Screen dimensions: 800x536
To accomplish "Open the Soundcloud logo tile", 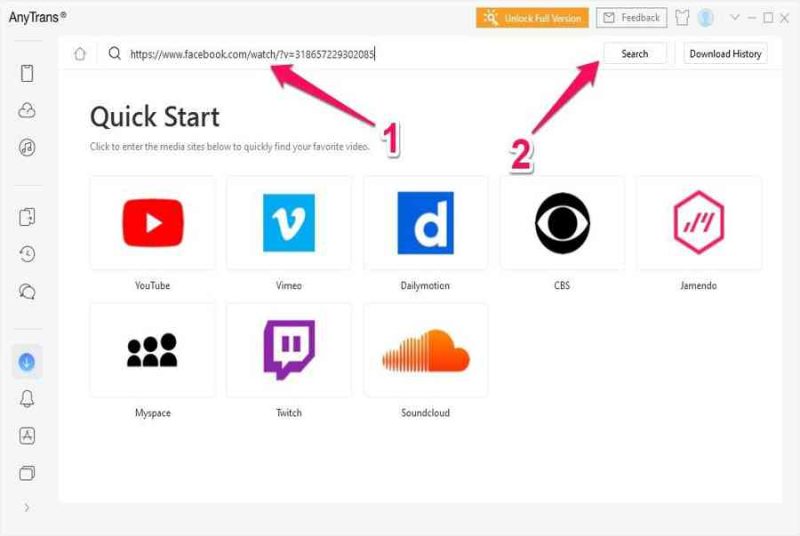I will click(426, 350).
